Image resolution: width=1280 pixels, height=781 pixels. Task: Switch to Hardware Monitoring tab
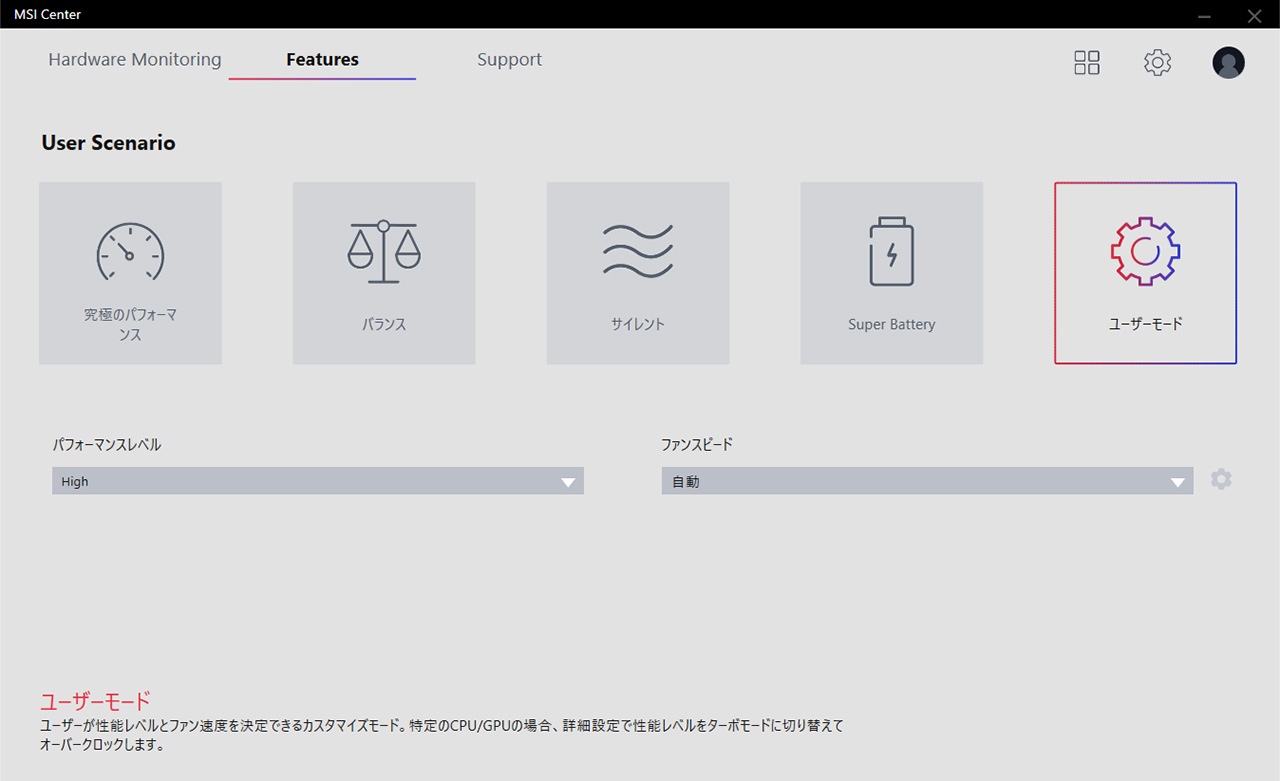click(x=135, y=60)
